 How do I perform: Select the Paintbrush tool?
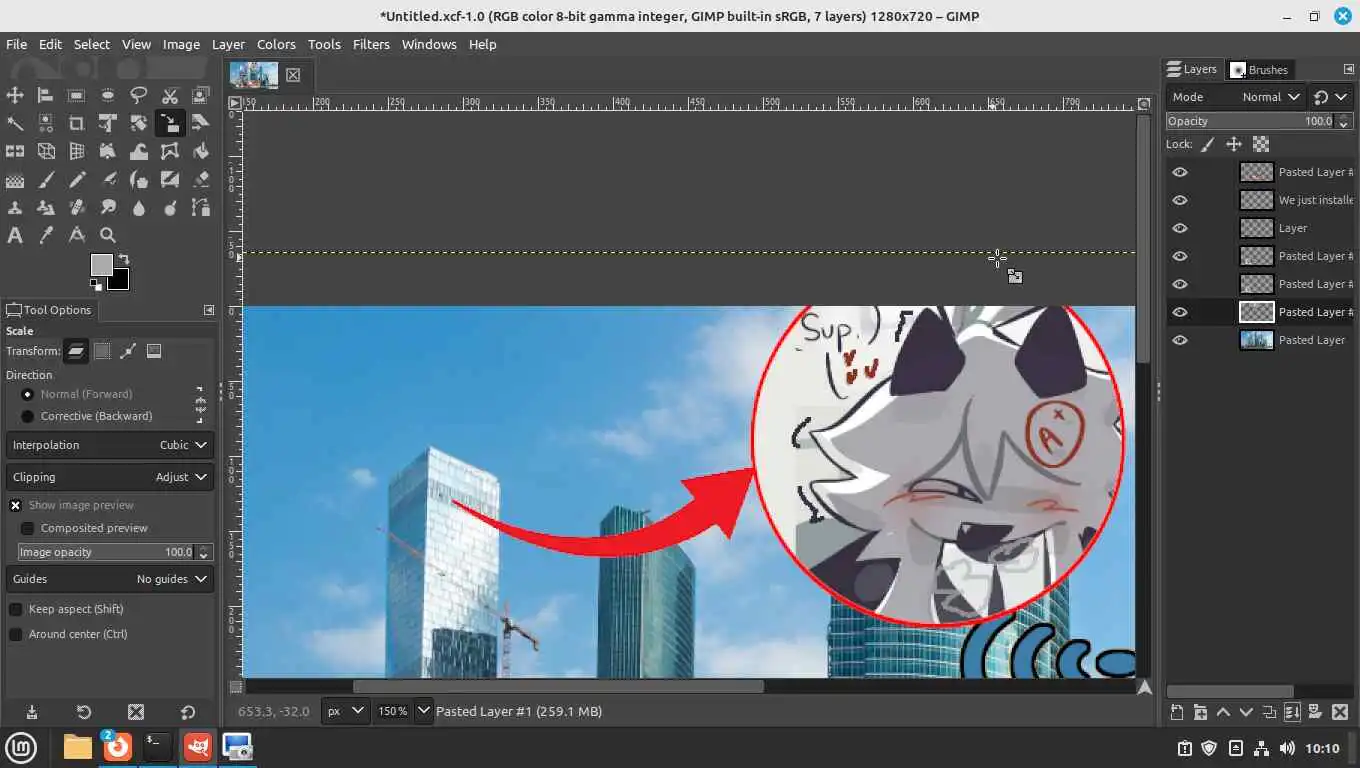(46, 180)
